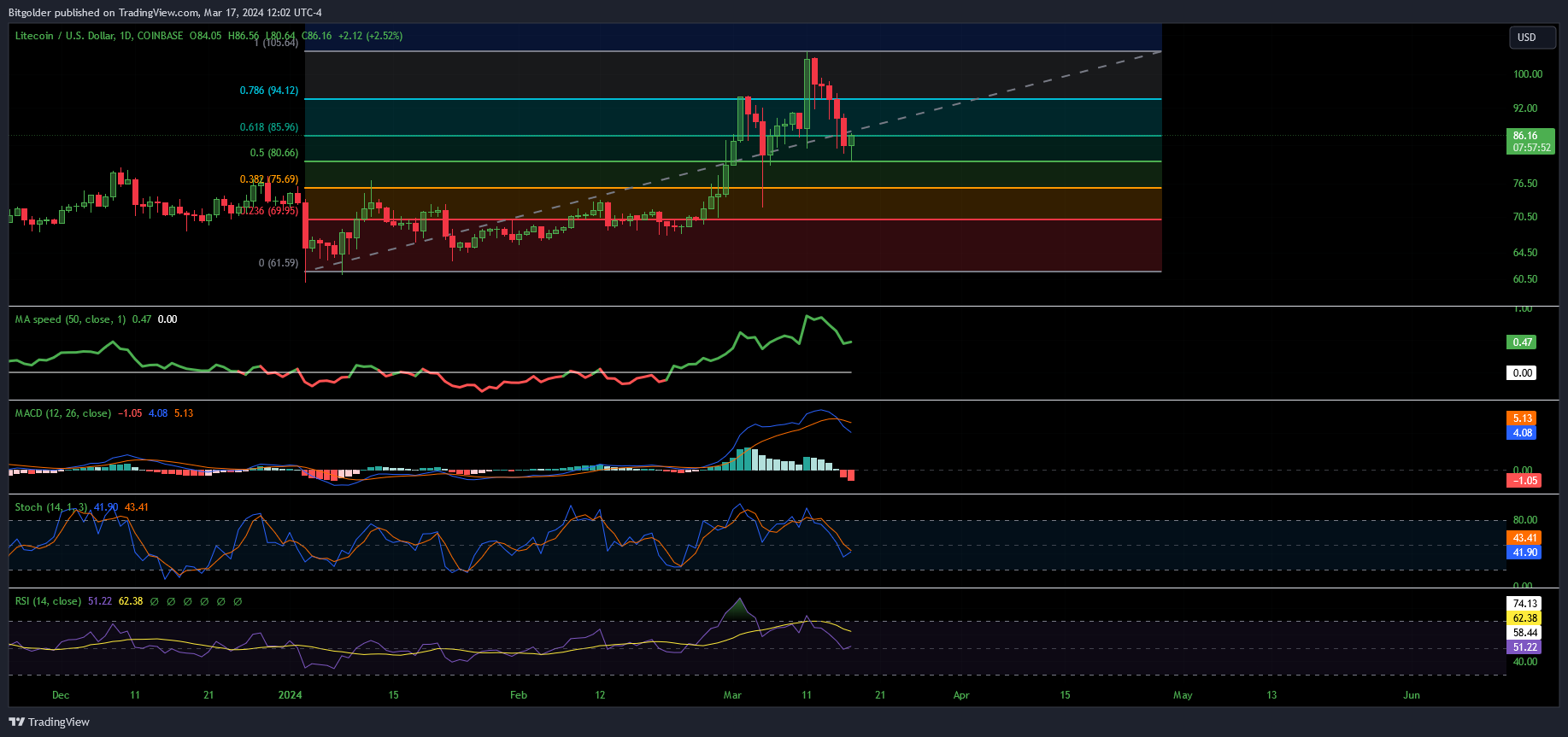The height and width of the screenshot is (737, 1568).
Task: Select the 0 (61.59) Fibonacci label
Action: (279, 263)
